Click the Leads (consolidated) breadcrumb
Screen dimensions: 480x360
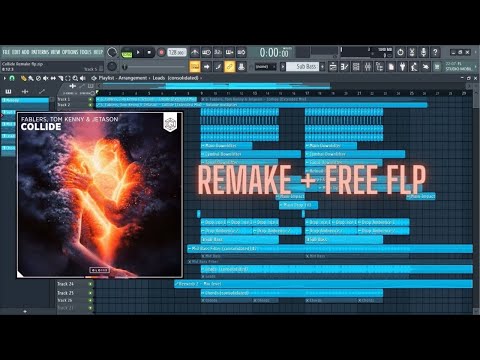click(175, 78)
